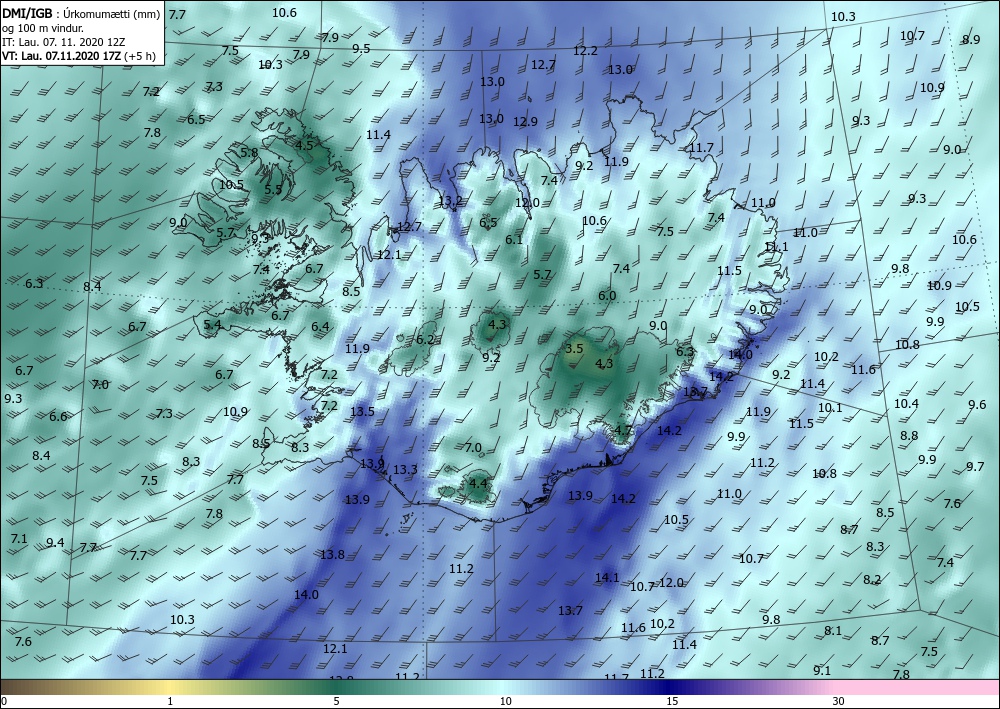Click the map value 6.4
The width and height of the screenshot is (1000, 709).
point(320,326)
